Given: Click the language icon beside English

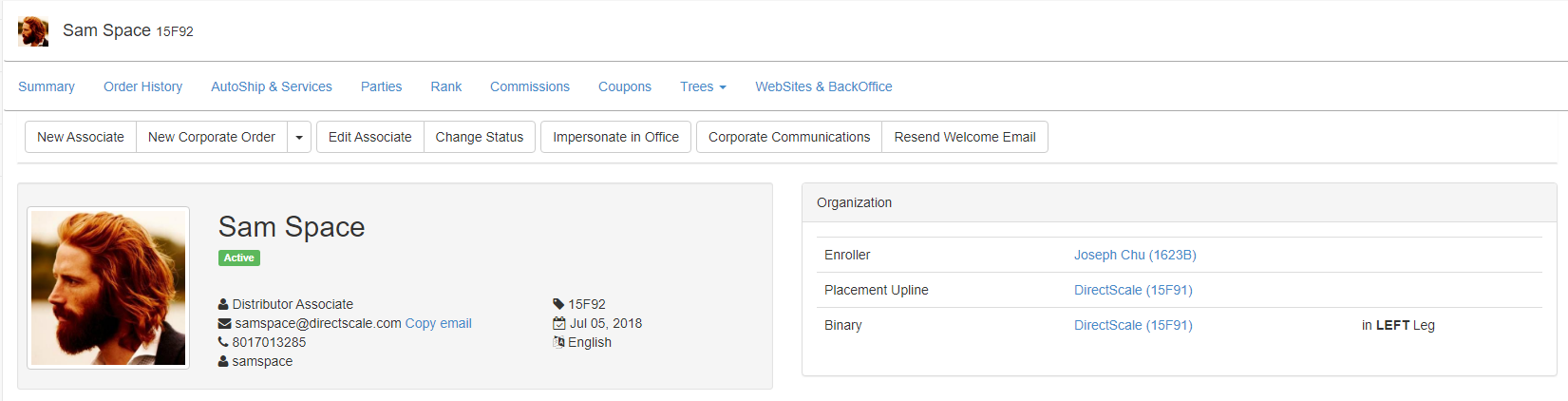Looking at the screenshot, I should pos(559,342).
